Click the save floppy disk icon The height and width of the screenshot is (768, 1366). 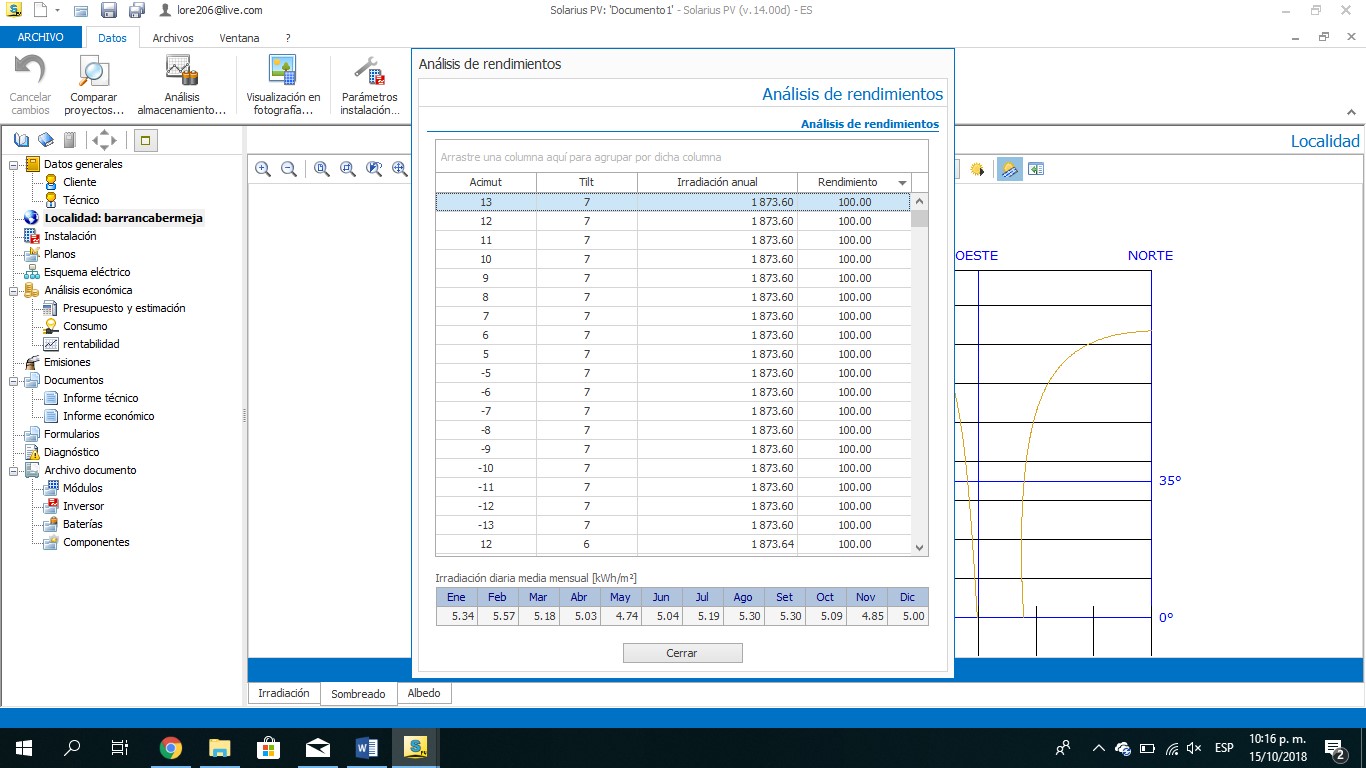110,10
